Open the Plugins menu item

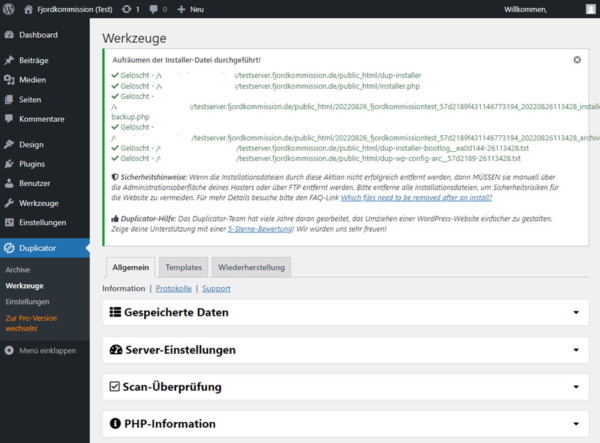pyautogui.click(x=45, y=164)
